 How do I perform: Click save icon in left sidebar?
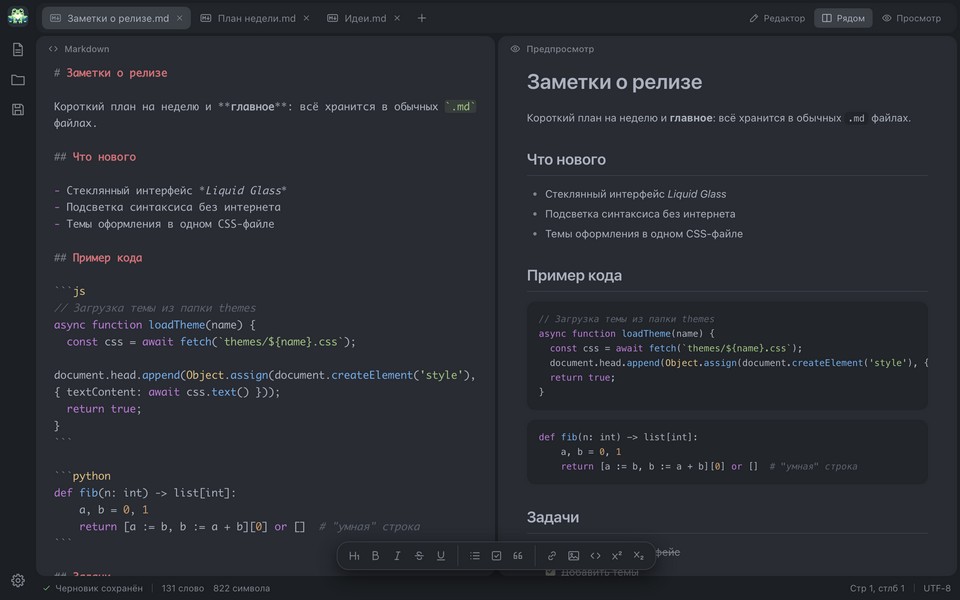pyautogui.click(x=18, y=110)
